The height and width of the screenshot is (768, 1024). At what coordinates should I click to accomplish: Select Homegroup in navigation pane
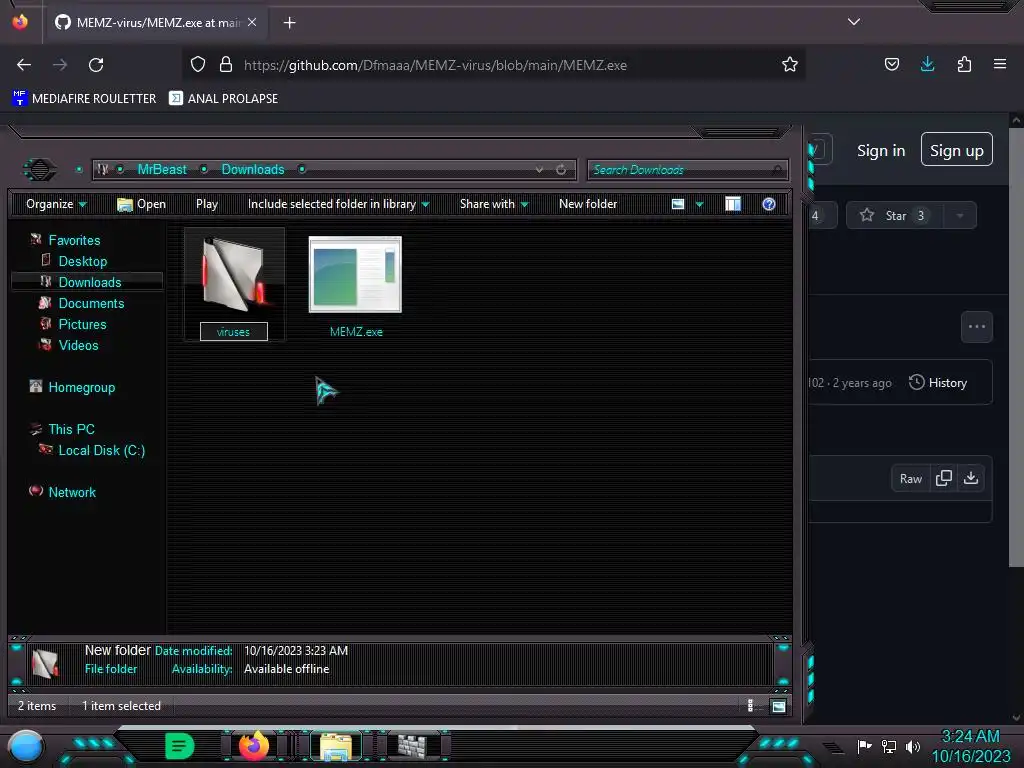tap(82, 387)
